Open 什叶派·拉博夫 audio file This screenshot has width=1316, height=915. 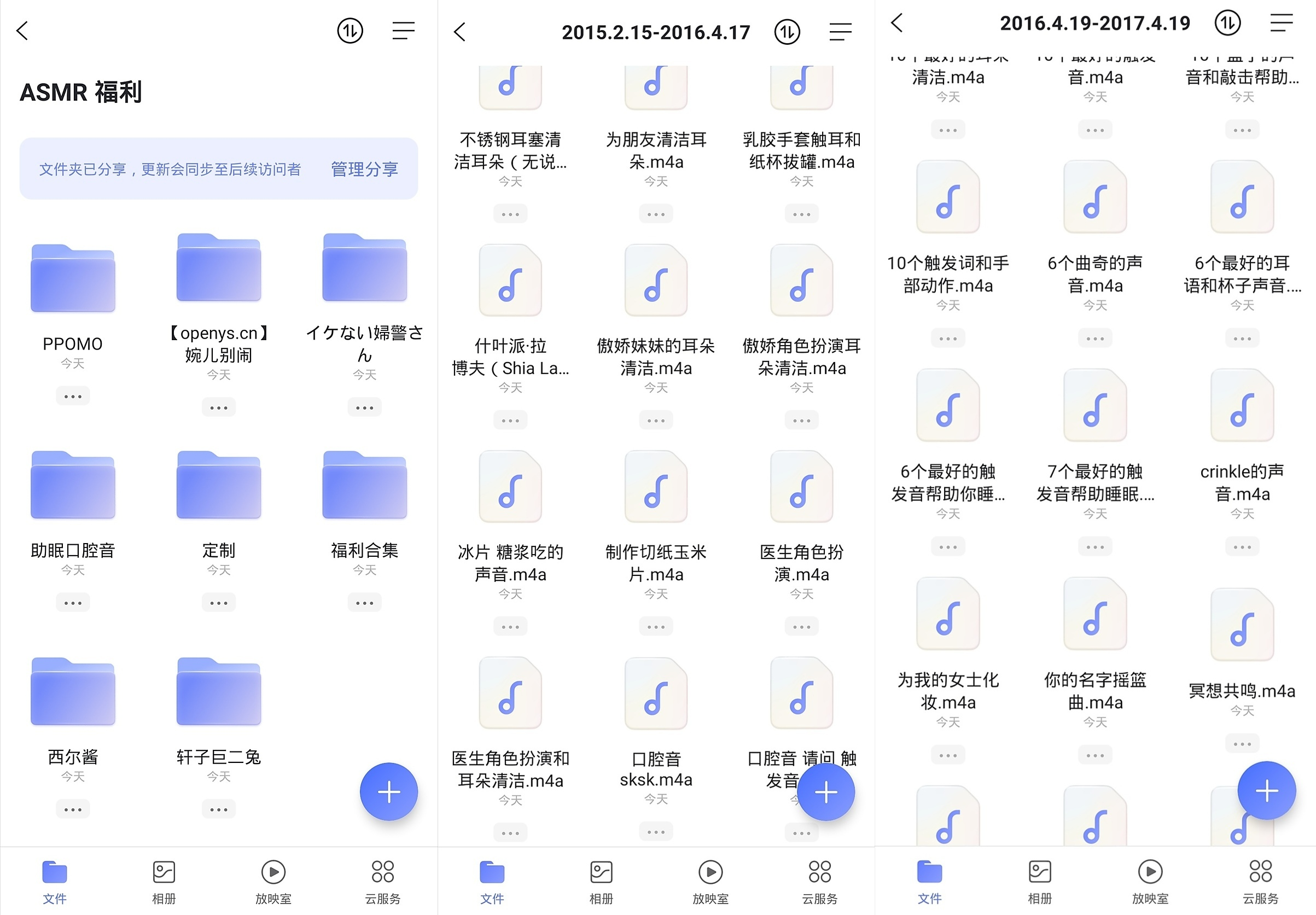click(x=510, y=281)
